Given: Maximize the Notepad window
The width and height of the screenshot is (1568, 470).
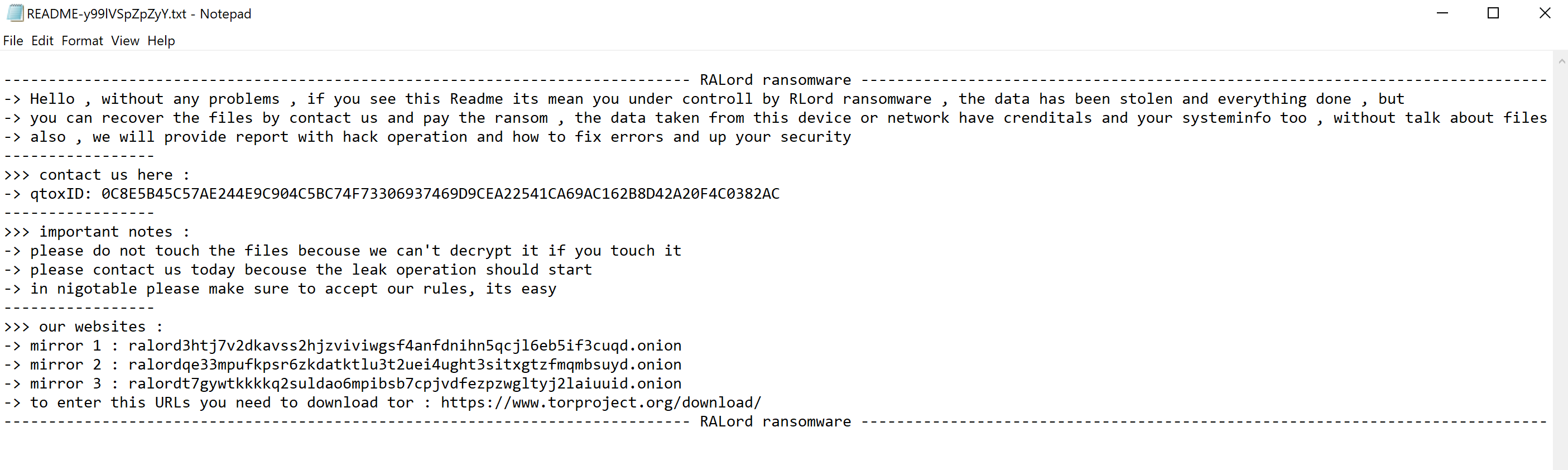Looking at the screenshot, I should (x=1493, y=13).
